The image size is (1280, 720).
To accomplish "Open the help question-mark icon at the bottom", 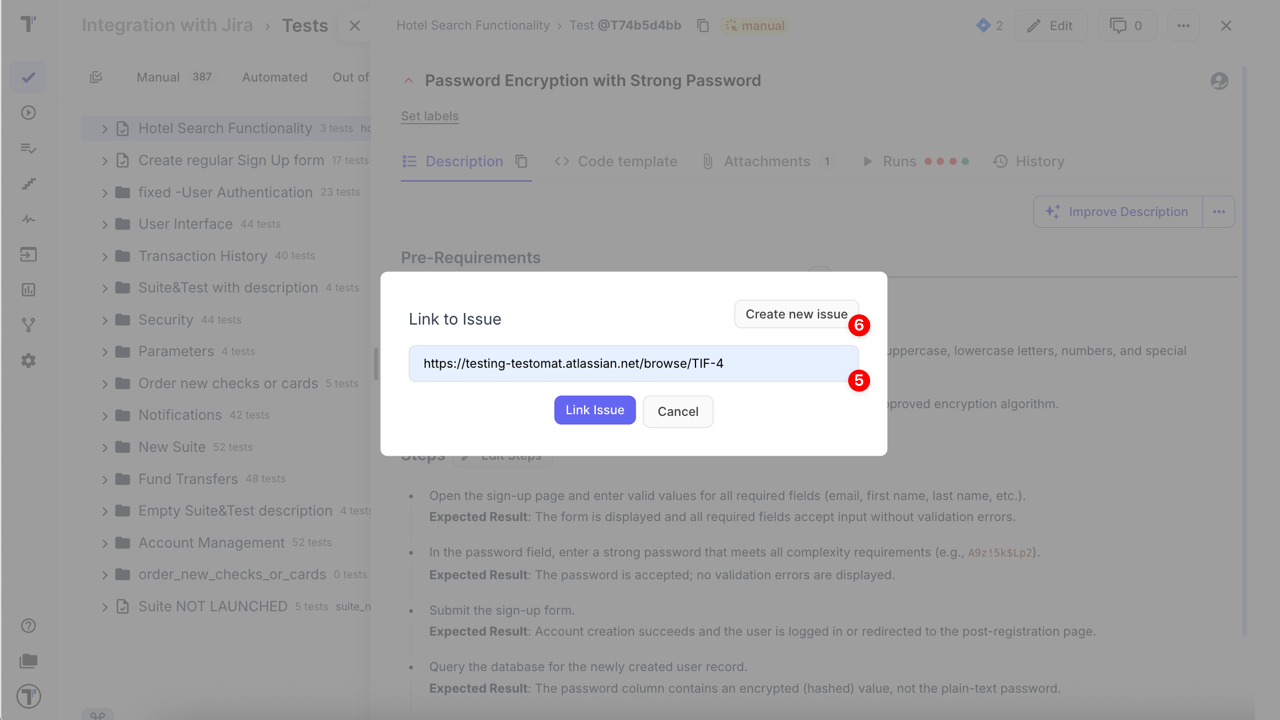I will click(x=28, y=625).
